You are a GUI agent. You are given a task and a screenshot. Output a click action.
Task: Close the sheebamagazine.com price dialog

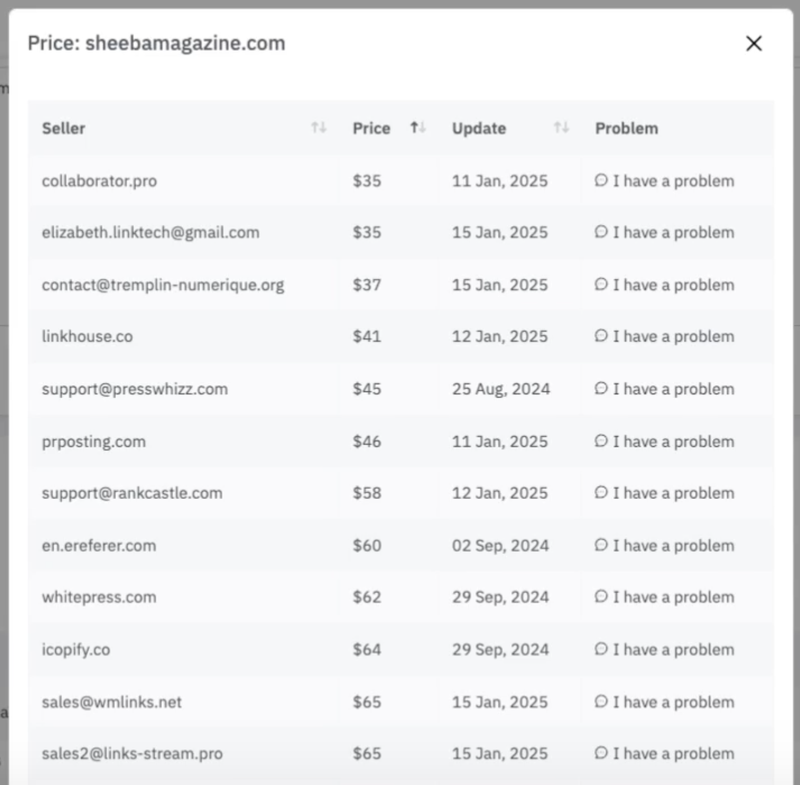754,43
